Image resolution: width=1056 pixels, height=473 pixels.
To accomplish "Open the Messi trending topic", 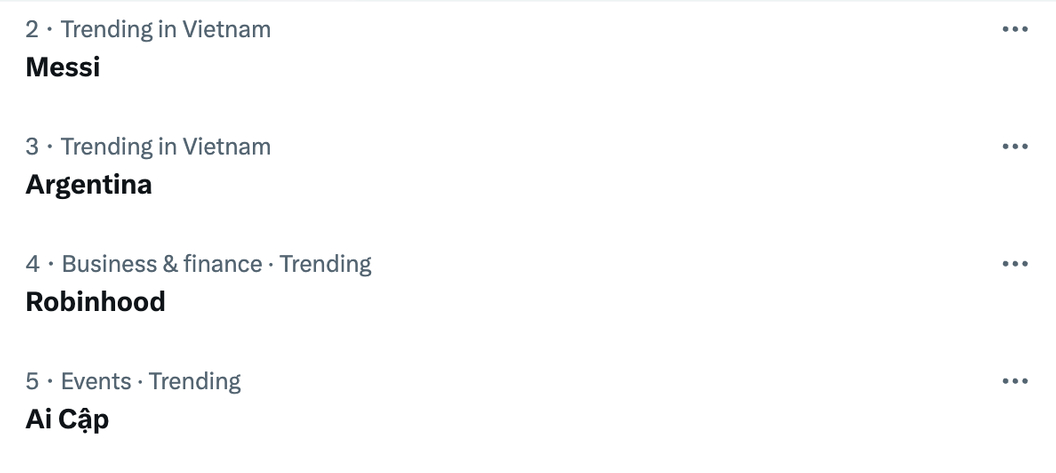I will pyautogui.click(x=63, y=67).
